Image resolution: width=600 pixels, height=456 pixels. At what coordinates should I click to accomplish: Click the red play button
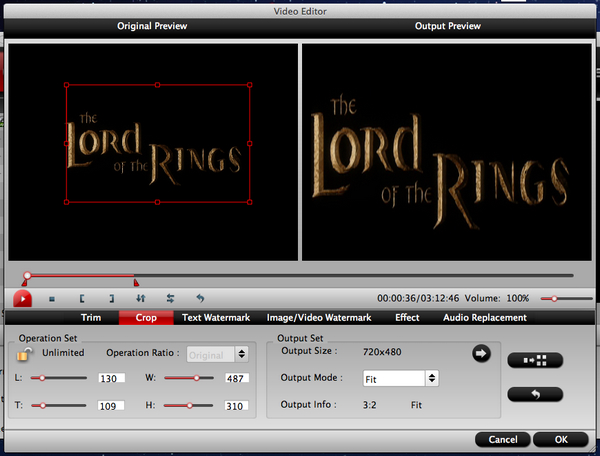point(22,299)
